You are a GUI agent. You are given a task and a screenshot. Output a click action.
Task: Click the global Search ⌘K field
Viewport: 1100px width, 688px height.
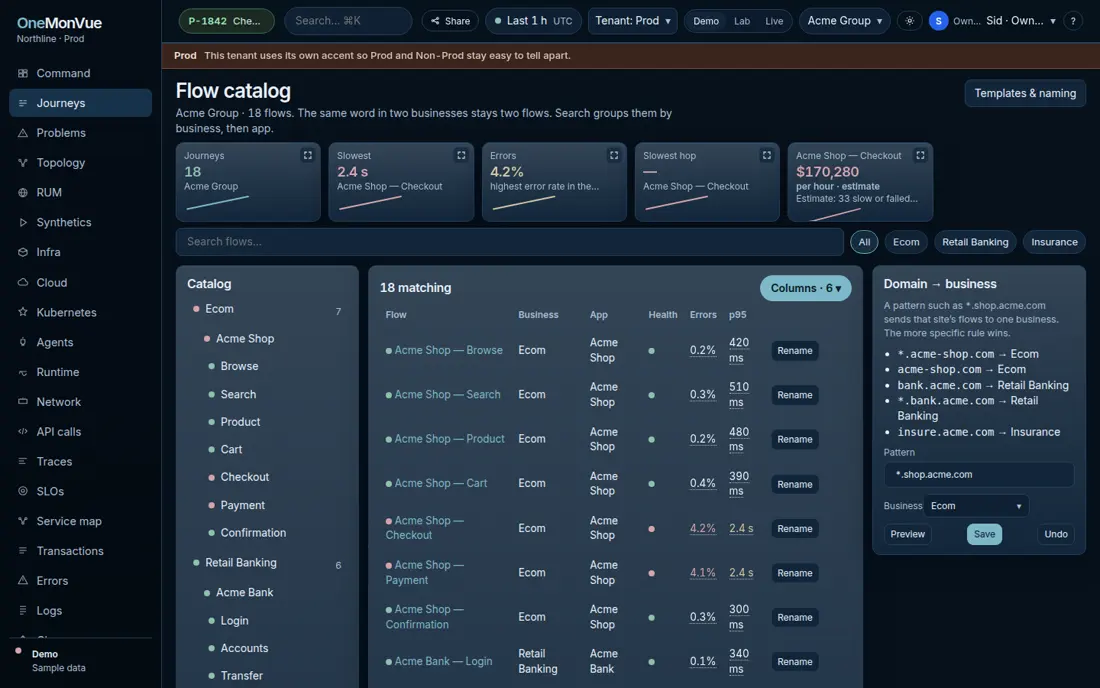347,21
